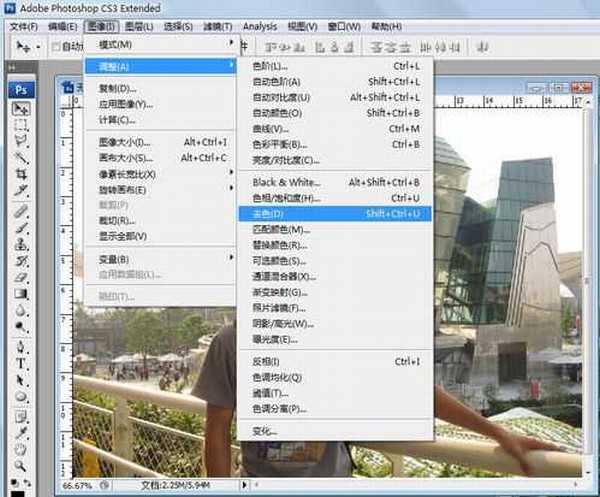Image resolution: width=600 pixels, height=497 pixels.
Task: Select the Rectangular Marquee tool
Action: pyautogui.click(x=21, y=125)
